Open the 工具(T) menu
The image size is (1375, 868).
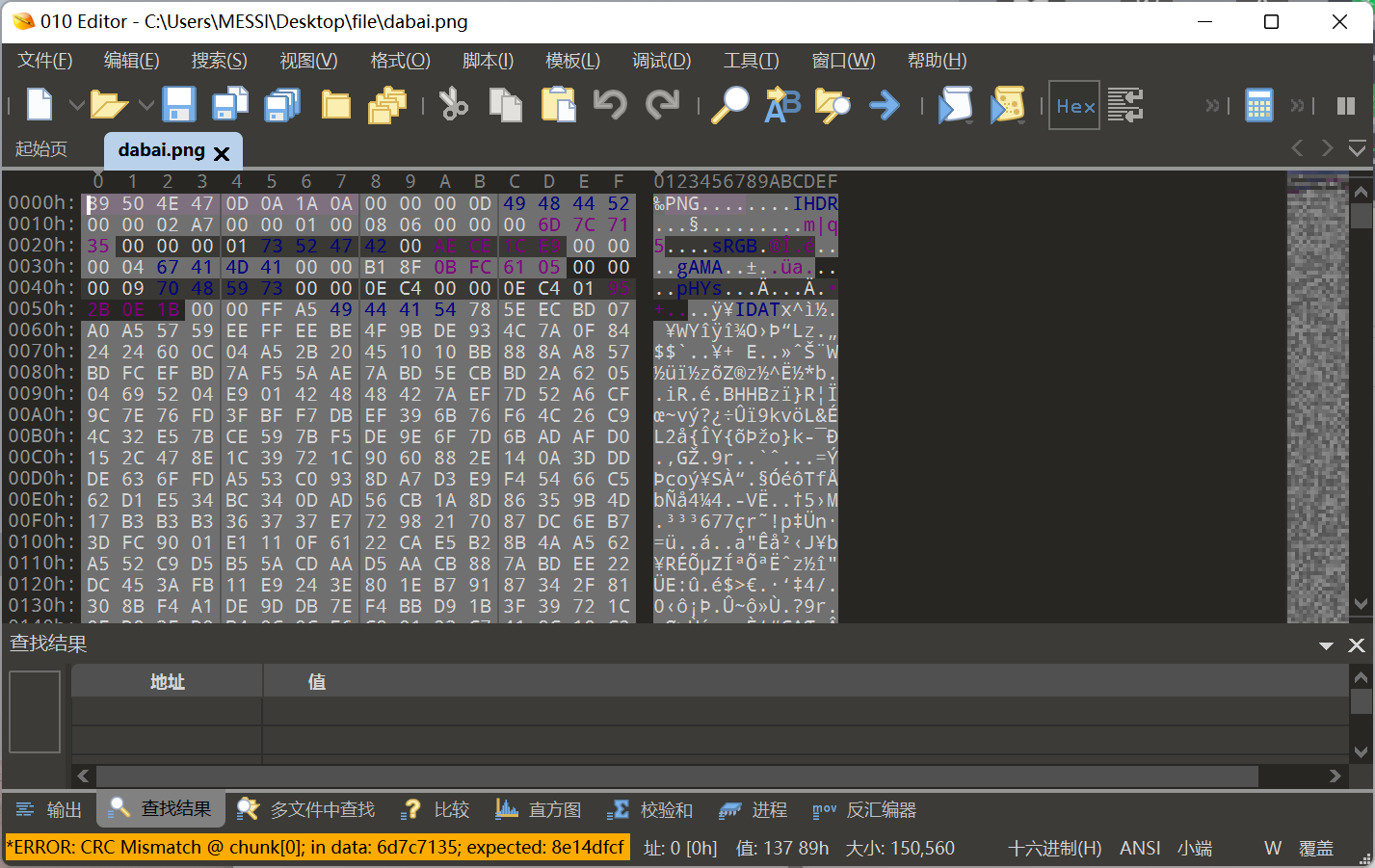tap(751, 60)
